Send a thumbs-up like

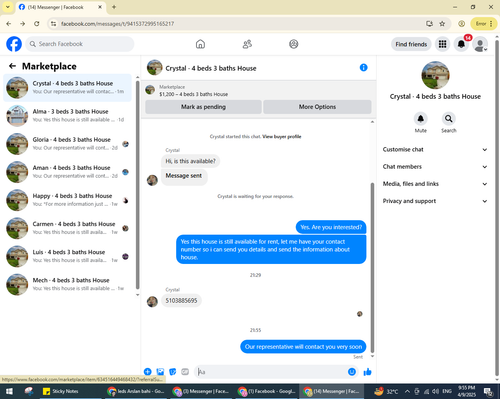point(367,372)
